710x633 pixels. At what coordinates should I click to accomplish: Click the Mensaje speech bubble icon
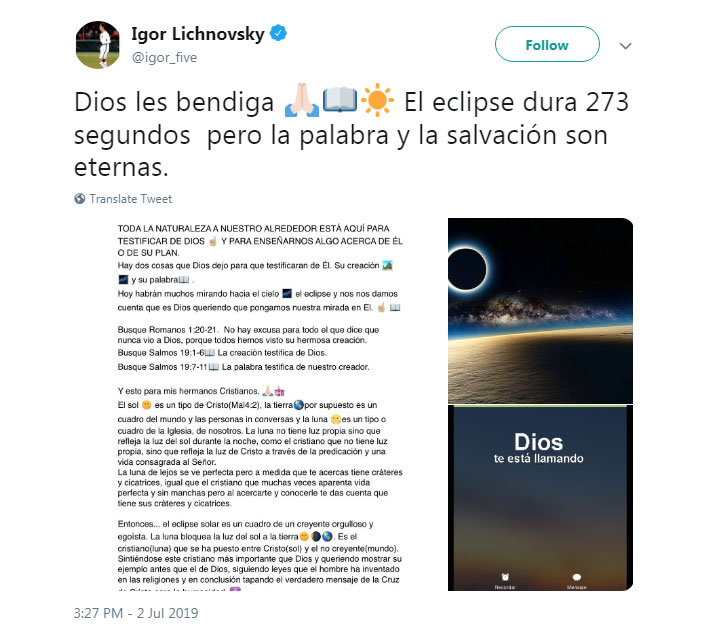pyautogui.click(x=576, y=577)
